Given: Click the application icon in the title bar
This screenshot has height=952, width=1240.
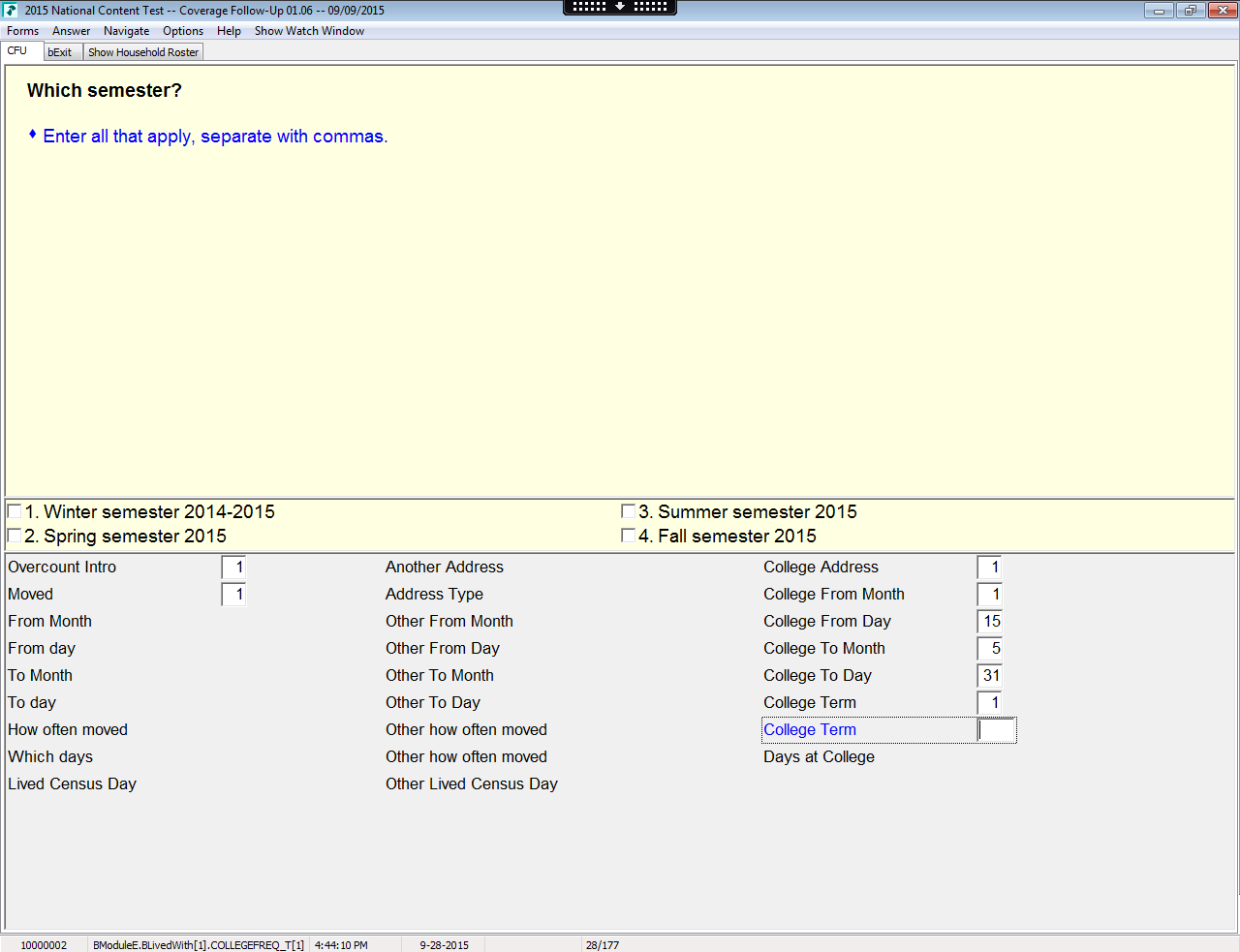Looking at the screenshot, I should coord(11,11).
